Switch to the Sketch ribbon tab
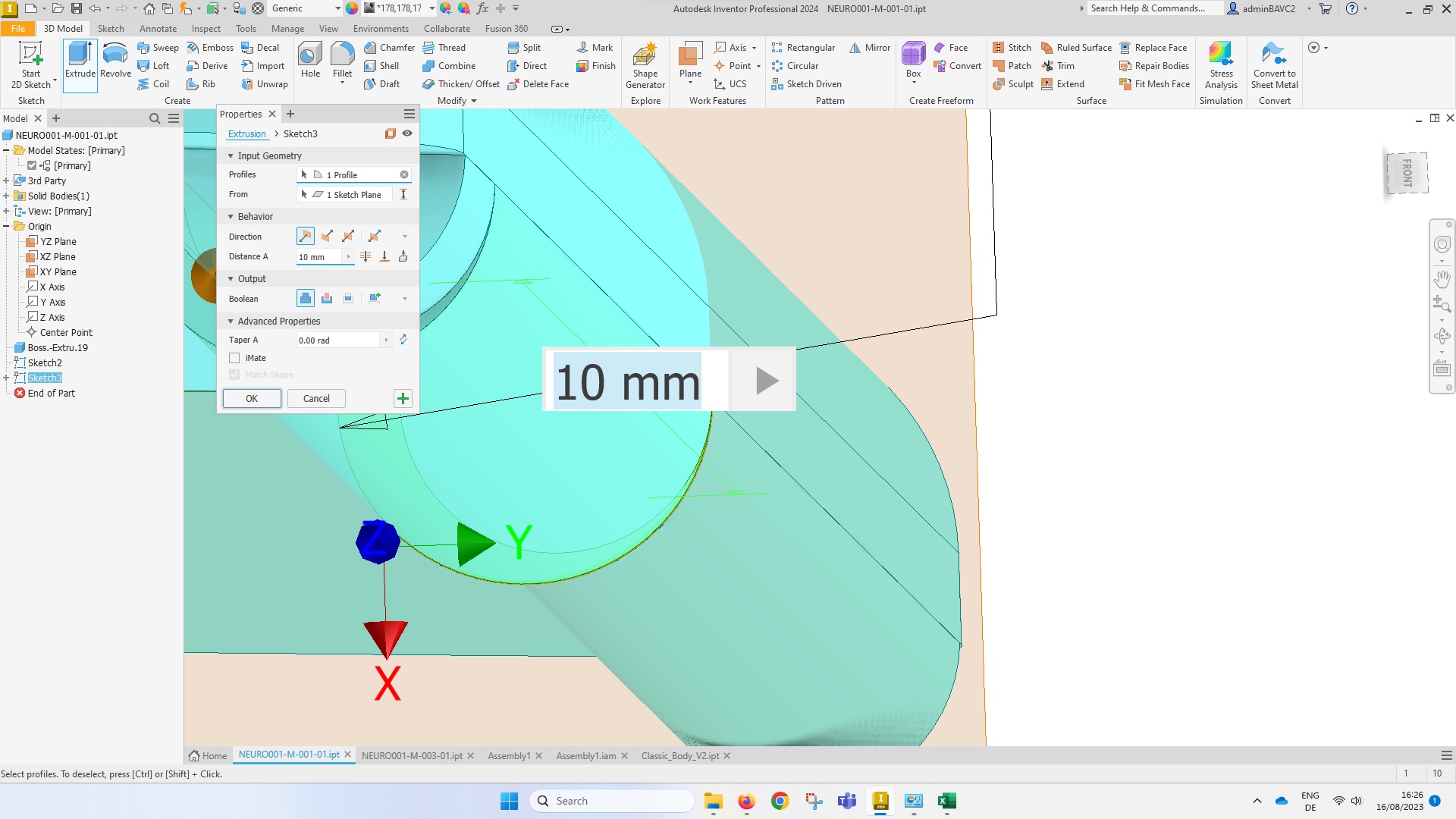The image size is (1456, 819). [111, 28]
